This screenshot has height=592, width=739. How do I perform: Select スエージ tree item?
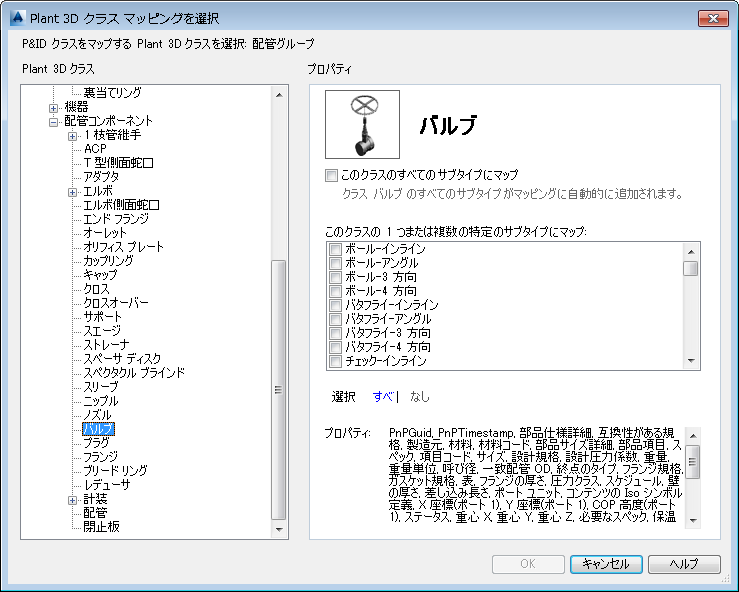click(x=102, y=330)
